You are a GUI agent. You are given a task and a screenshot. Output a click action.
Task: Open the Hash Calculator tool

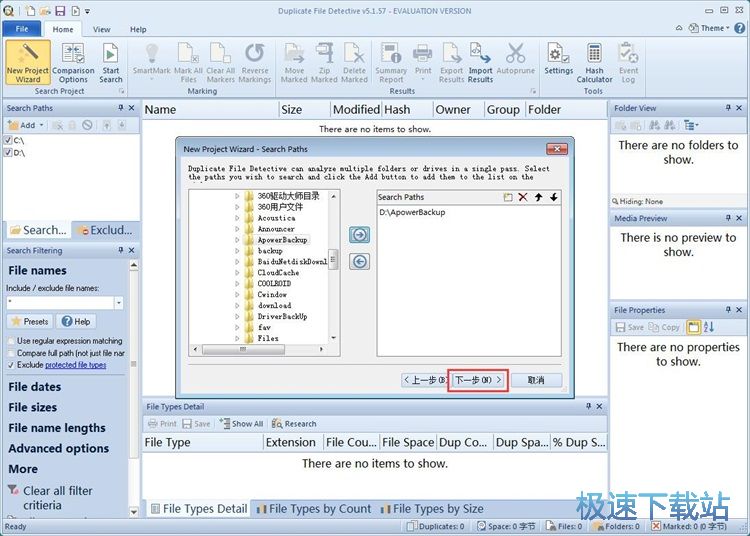594,62
